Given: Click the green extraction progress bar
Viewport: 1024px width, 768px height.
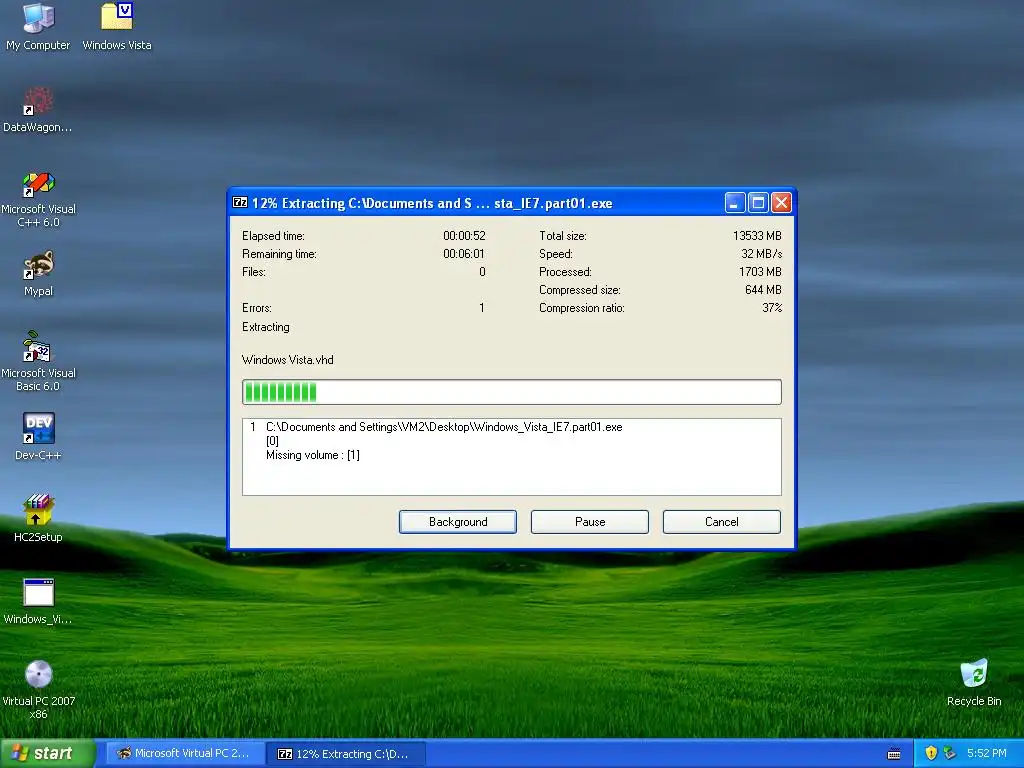Looking at the screenshot, I should (x=511, y=392).
